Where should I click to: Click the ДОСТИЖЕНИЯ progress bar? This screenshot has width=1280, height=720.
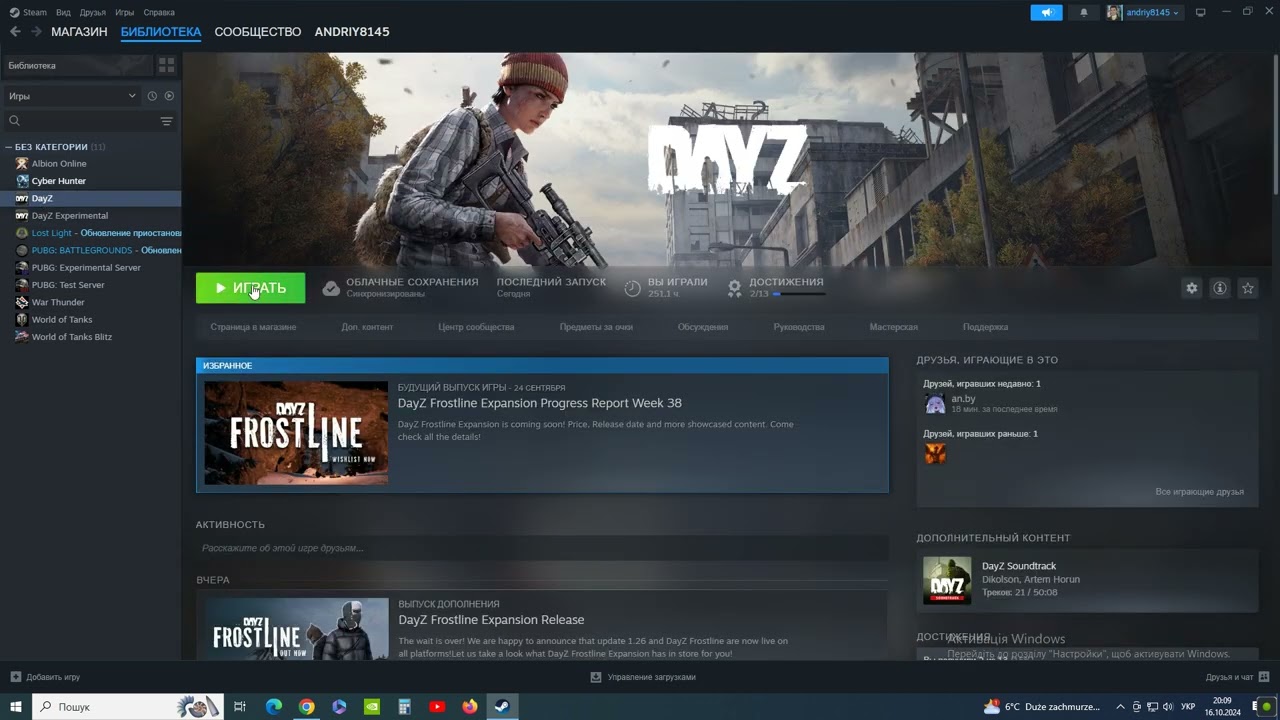[799, 294]
